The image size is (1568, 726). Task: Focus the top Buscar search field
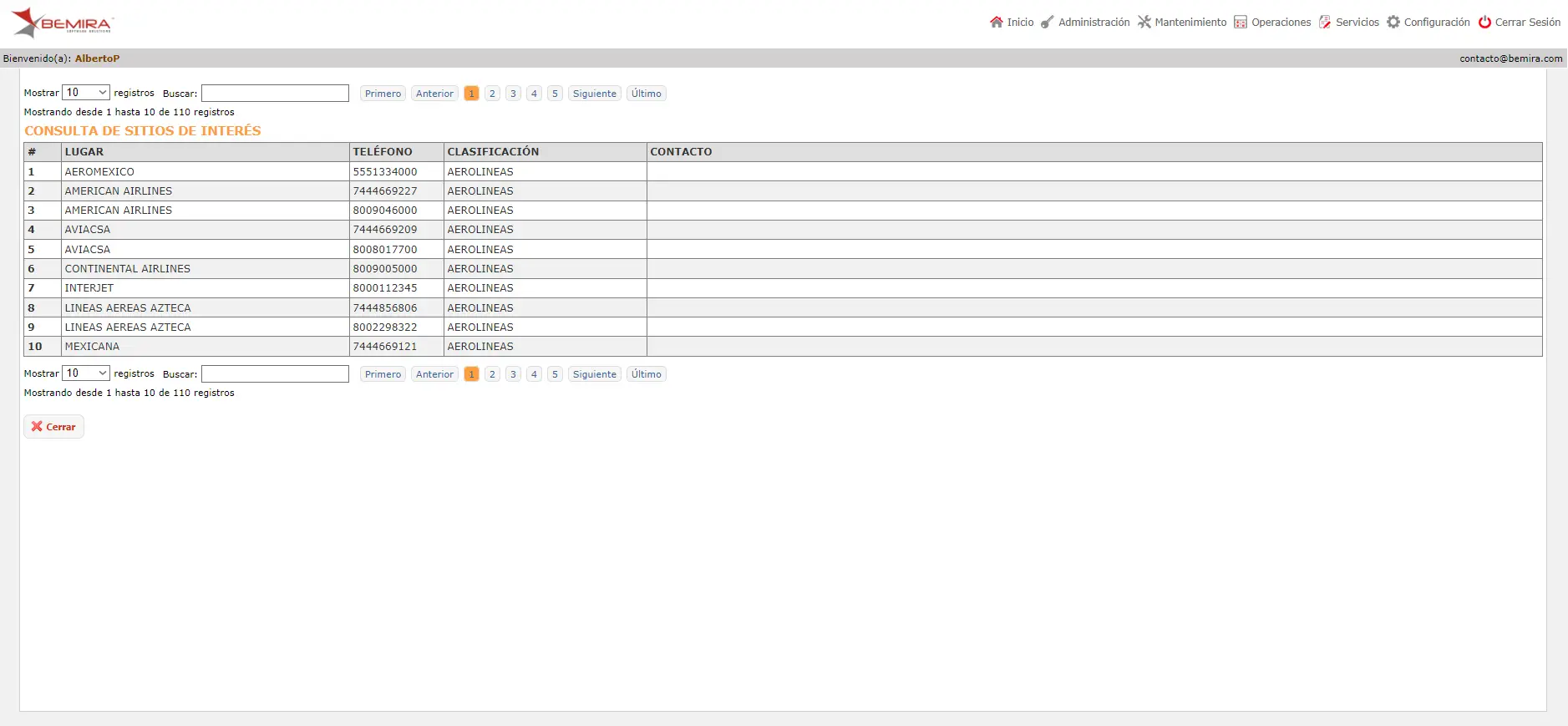pos(275,93)
